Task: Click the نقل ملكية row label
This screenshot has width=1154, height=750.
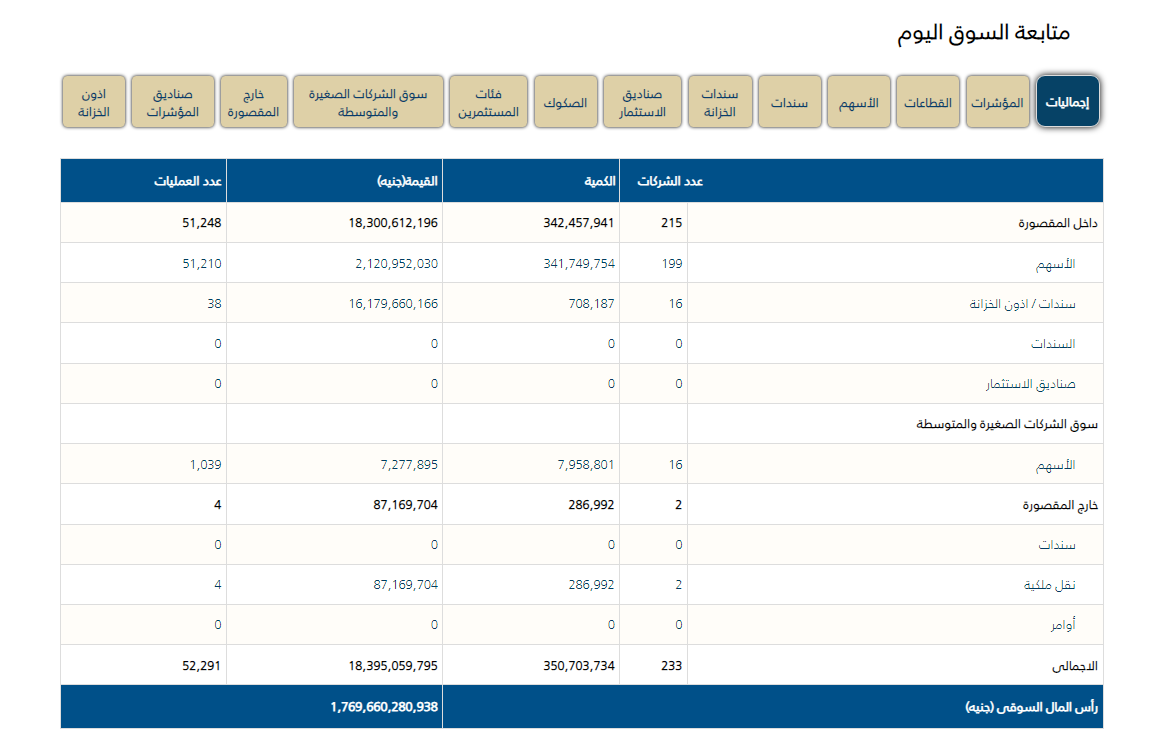Action: [x=1049, y=585]
